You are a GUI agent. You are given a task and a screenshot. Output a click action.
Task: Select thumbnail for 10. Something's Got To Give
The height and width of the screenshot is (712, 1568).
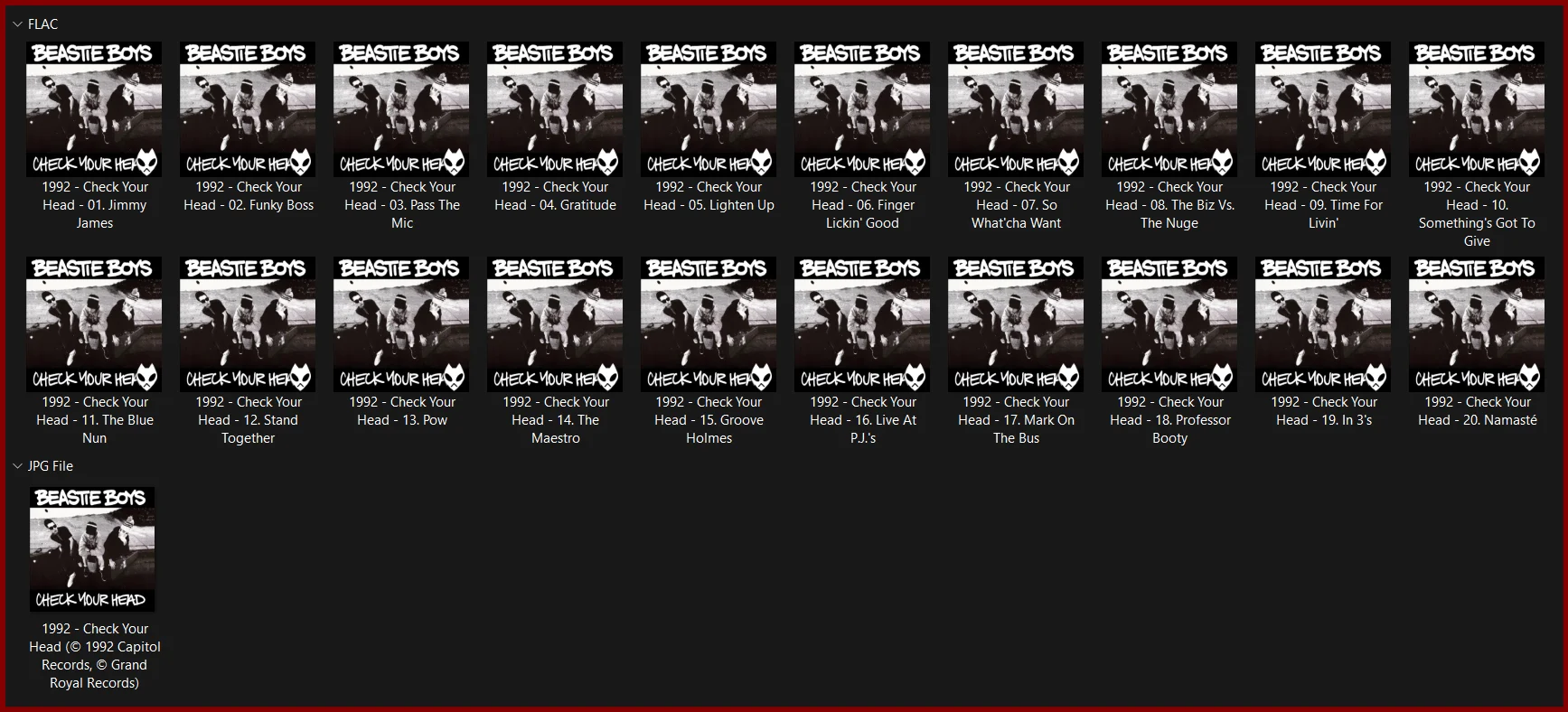(x=1477, y=108)
